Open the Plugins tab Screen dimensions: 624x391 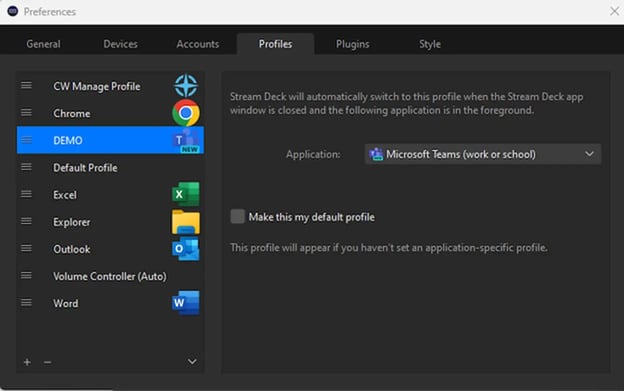pos(353,44)
